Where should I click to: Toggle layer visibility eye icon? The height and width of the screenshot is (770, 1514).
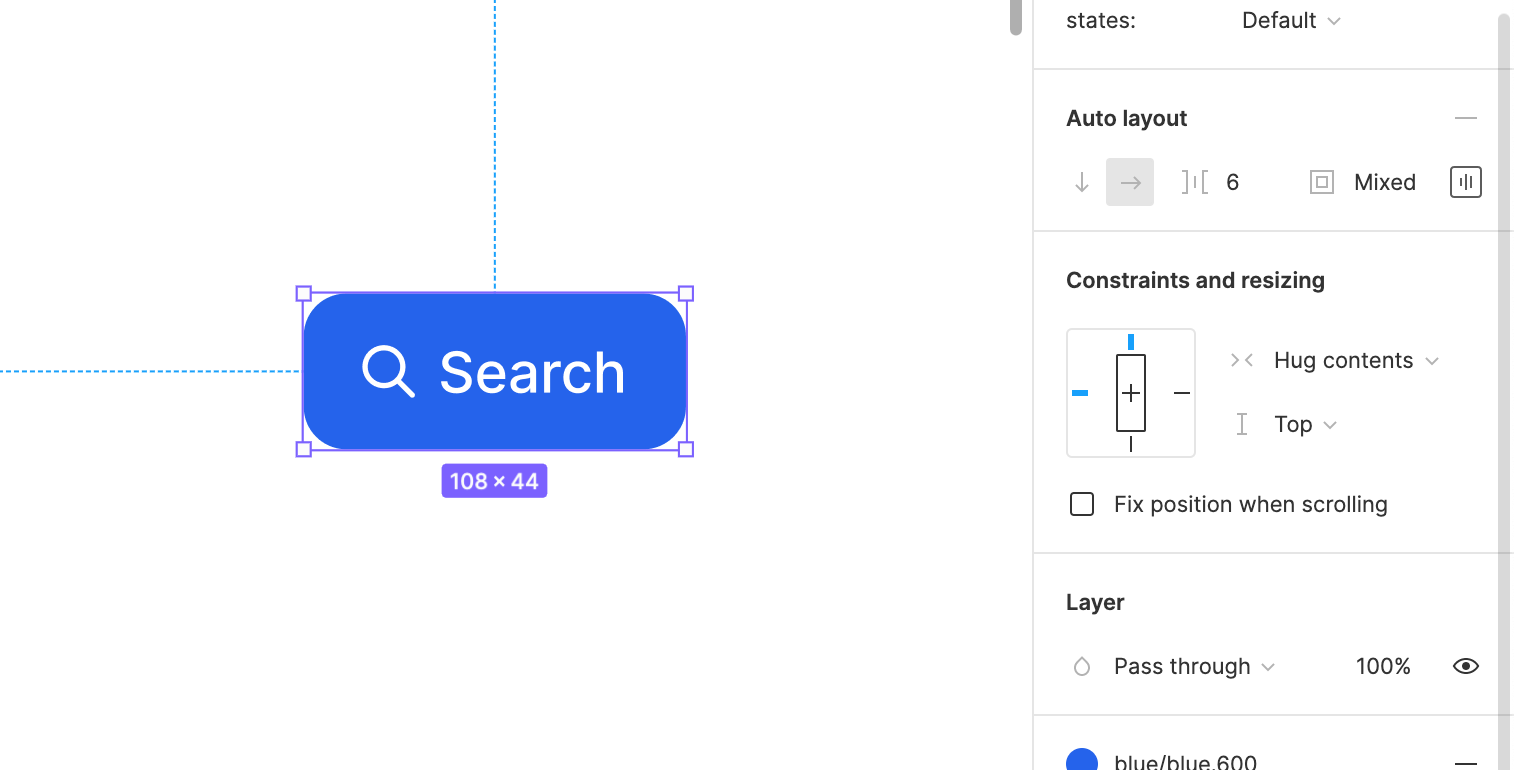(x=1466, y=666)
